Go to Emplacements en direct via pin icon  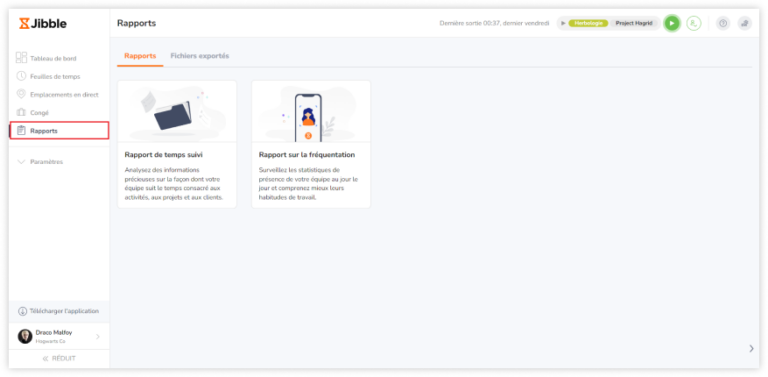(21, 94)
